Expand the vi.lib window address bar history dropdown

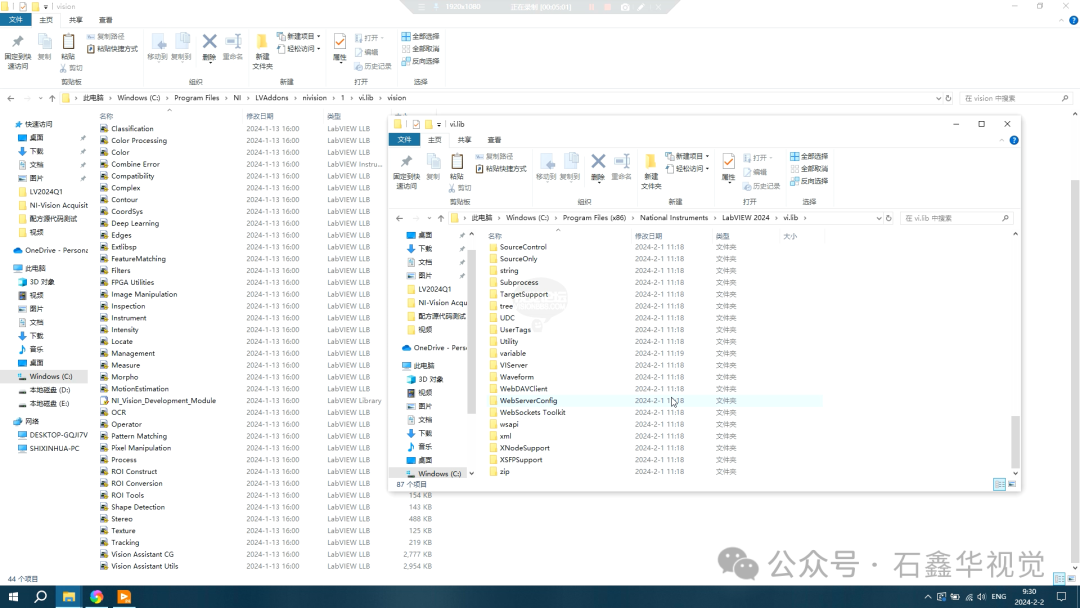(x=879, y=218)
